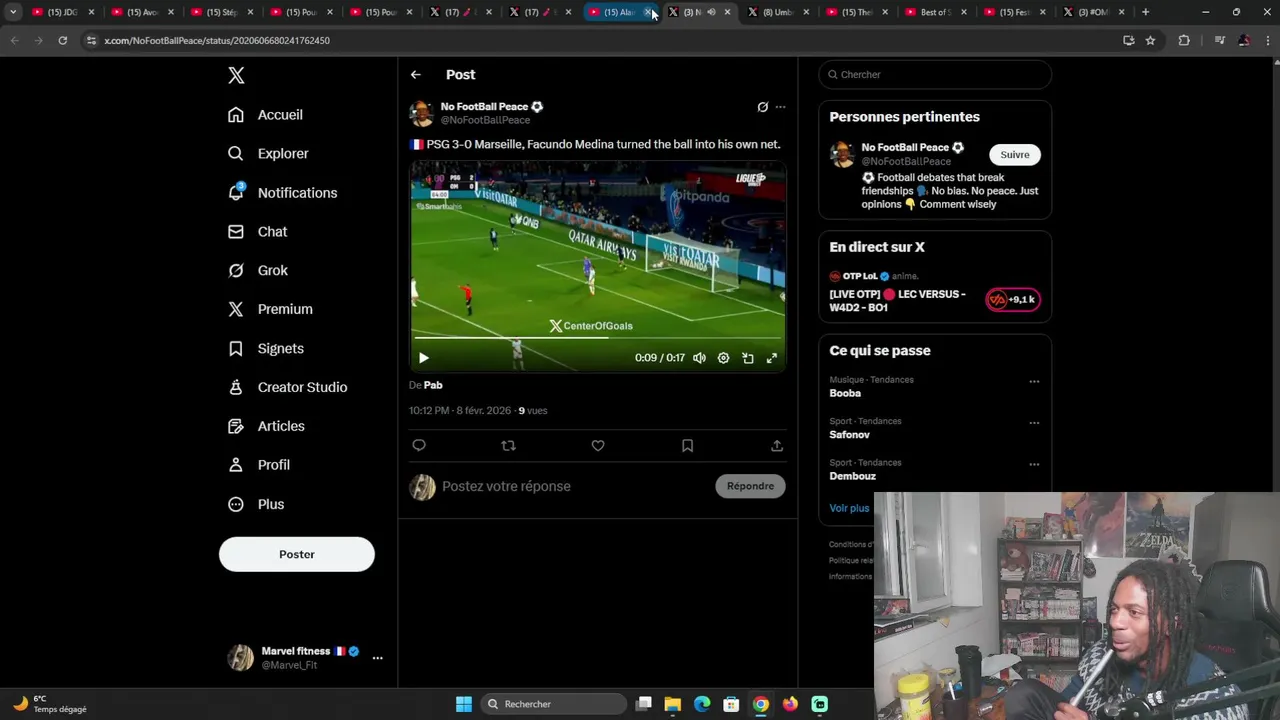Click the Répondre button
The image size is (1280, 720).
(750, 486)
